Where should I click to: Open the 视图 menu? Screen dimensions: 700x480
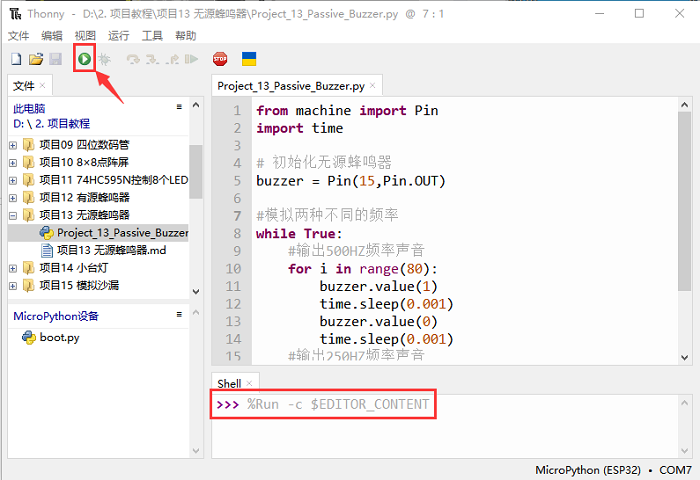[85, 35]
